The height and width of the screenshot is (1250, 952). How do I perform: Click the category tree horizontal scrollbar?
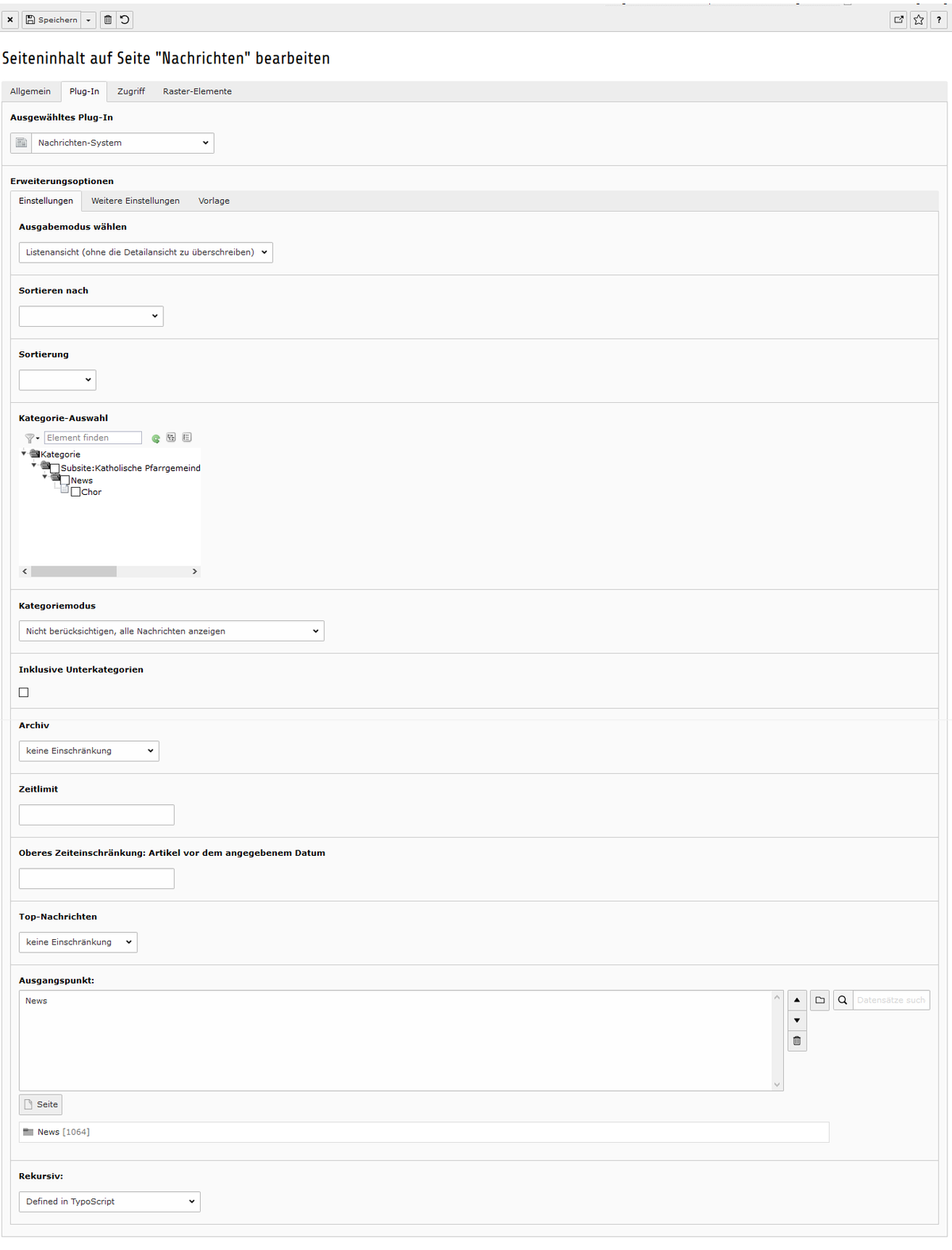click(74, 571)
